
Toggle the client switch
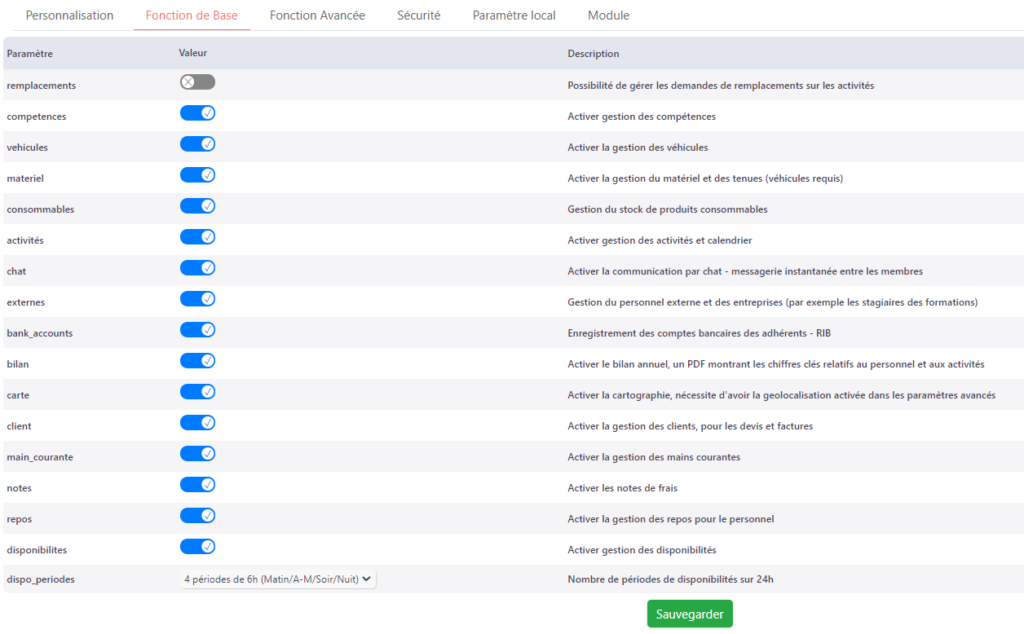[197, 422]
